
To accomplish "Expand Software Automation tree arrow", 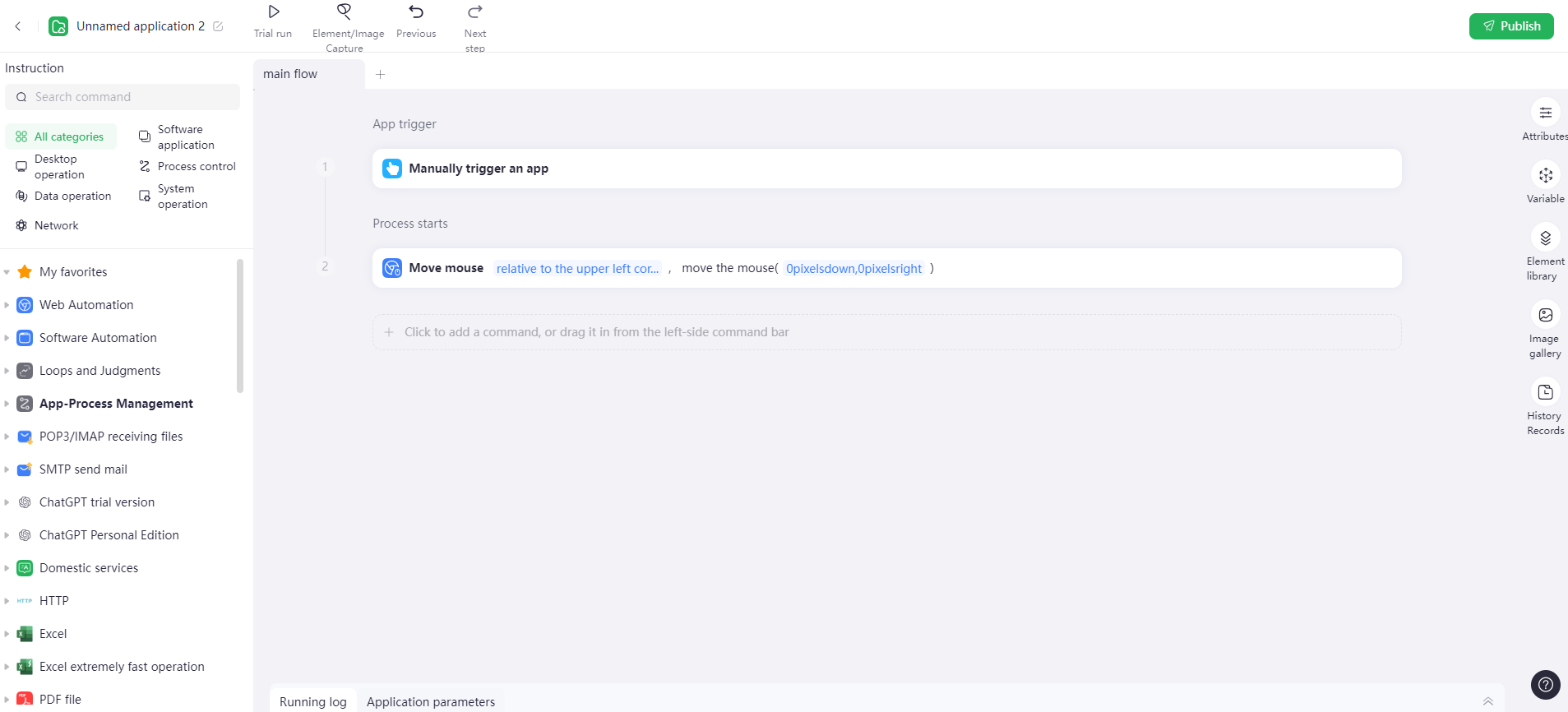I will pos(7,338).
